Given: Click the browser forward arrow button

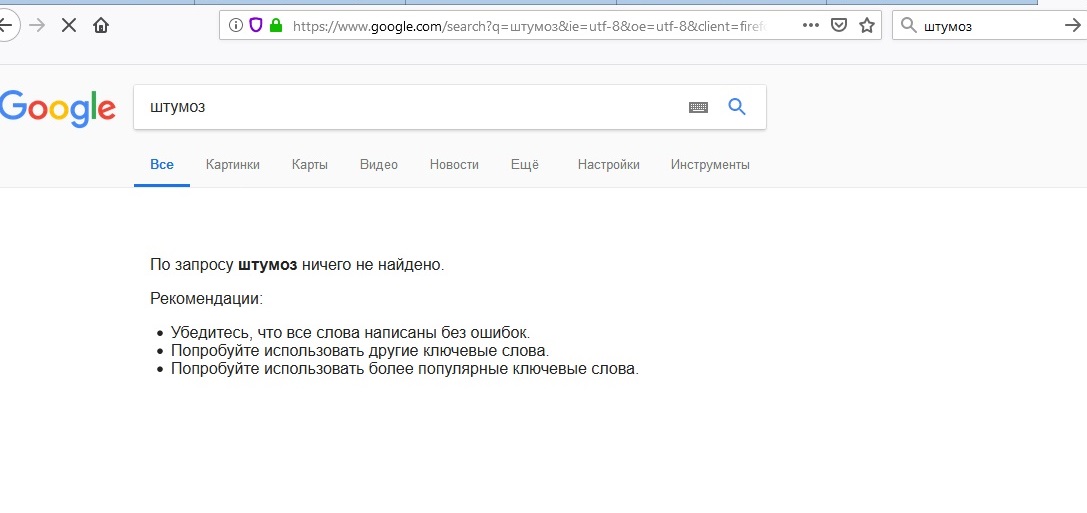Looking at the screenshot, I should coord(37,26).
